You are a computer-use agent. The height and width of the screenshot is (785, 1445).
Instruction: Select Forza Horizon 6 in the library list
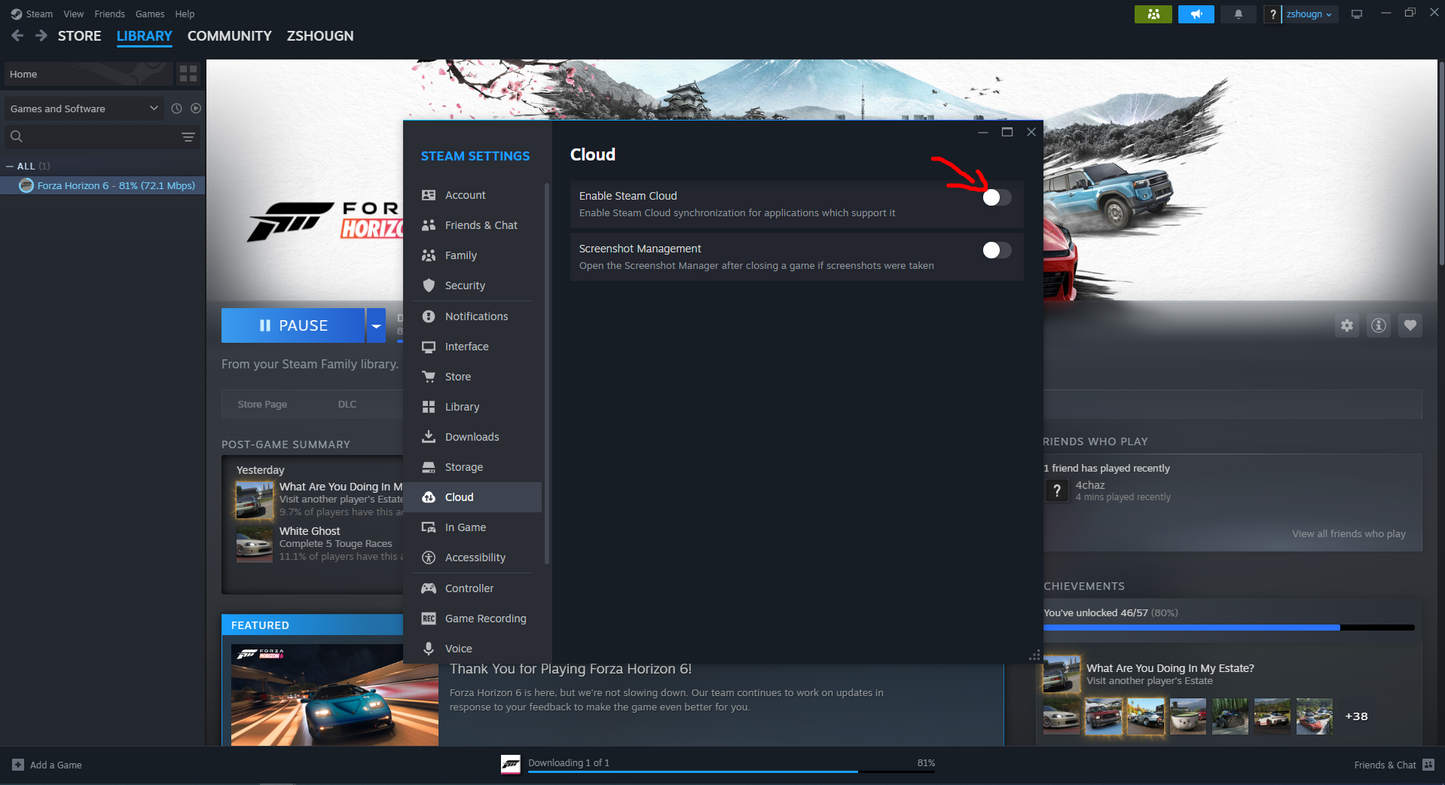pyautogui.click(x=103, y=186)
